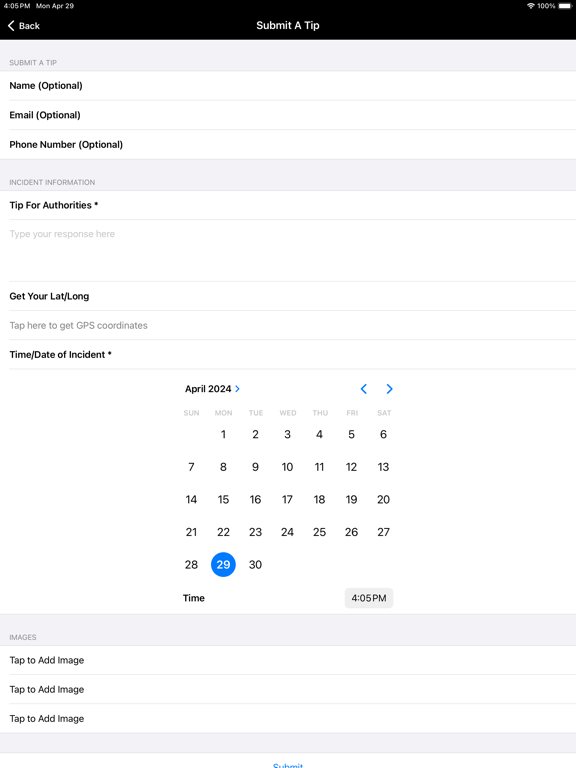Tap the third Tap to Add Image row

tap(288, 719)
